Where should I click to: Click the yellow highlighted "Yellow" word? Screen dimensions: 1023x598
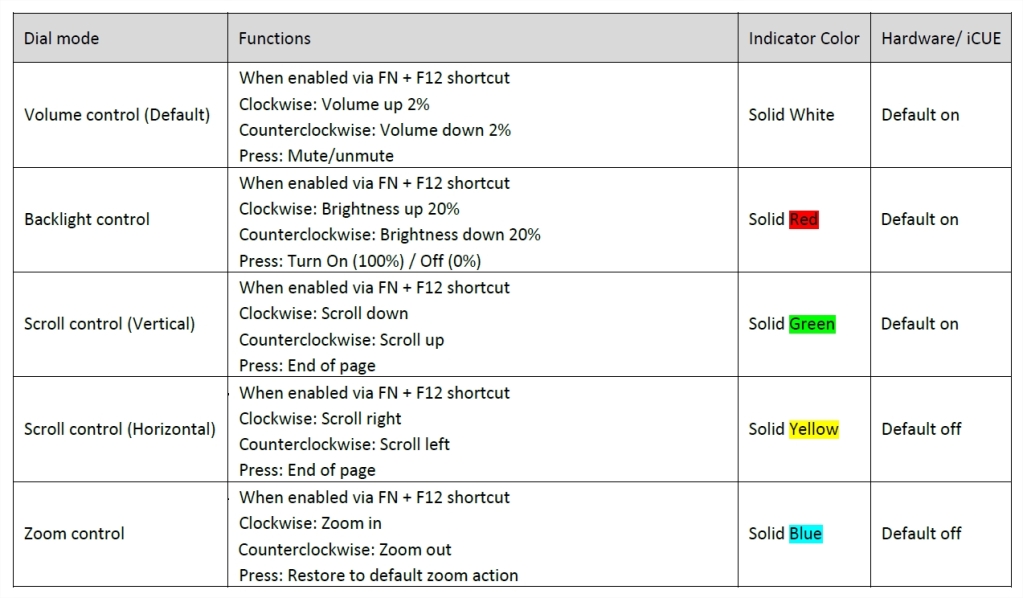click(813, 429)
